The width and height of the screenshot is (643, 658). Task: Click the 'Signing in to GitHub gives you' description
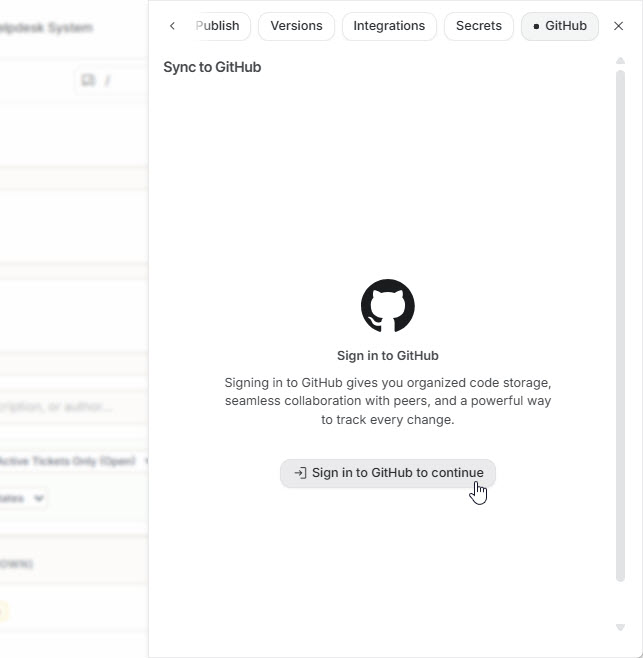coord(388,401)
